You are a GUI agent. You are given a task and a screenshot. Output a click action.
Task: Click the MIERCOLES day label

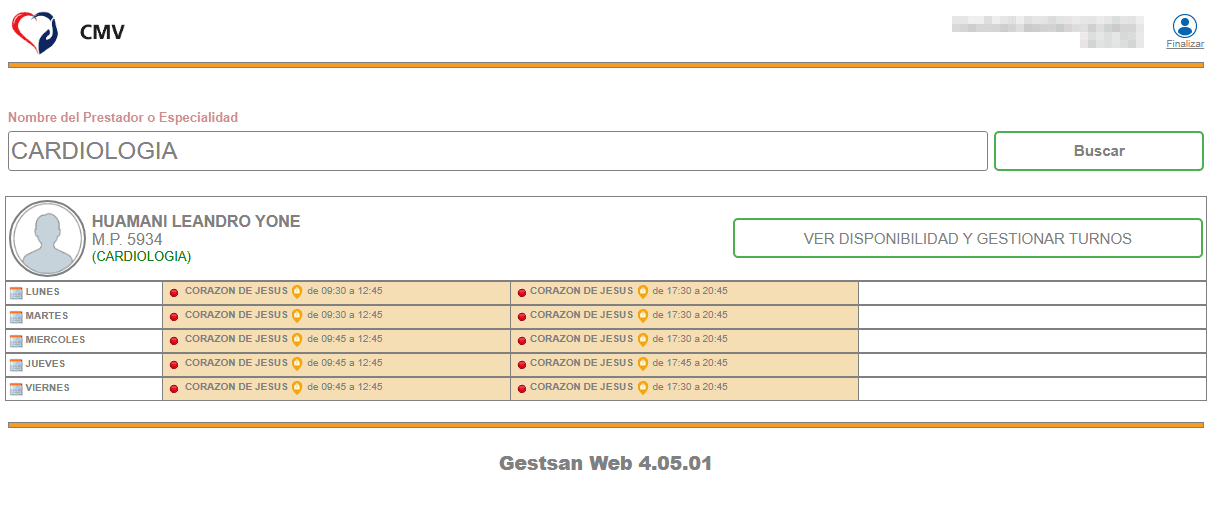[x=55, y=340]
